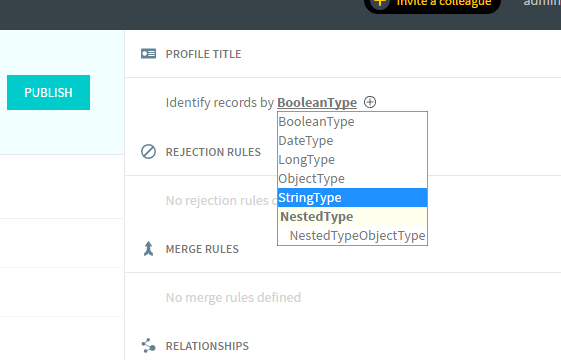Viewport: 561px width, 360px height.
Task: Click the Profile Title card icon
Action: [148, 54]
